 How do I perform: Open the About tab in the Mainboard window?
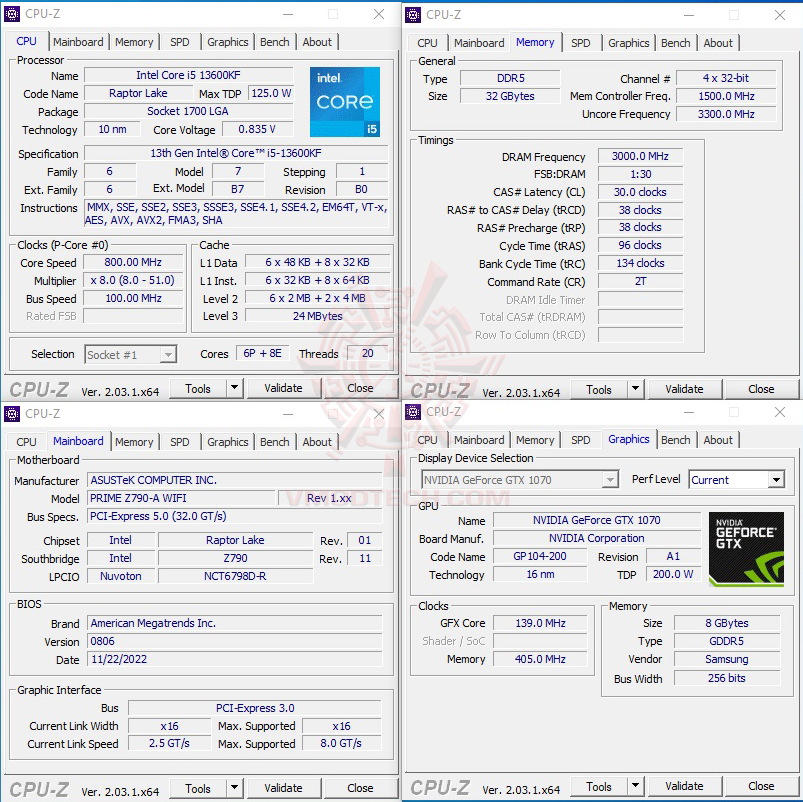pyautogui.click(x=317, y=442)
